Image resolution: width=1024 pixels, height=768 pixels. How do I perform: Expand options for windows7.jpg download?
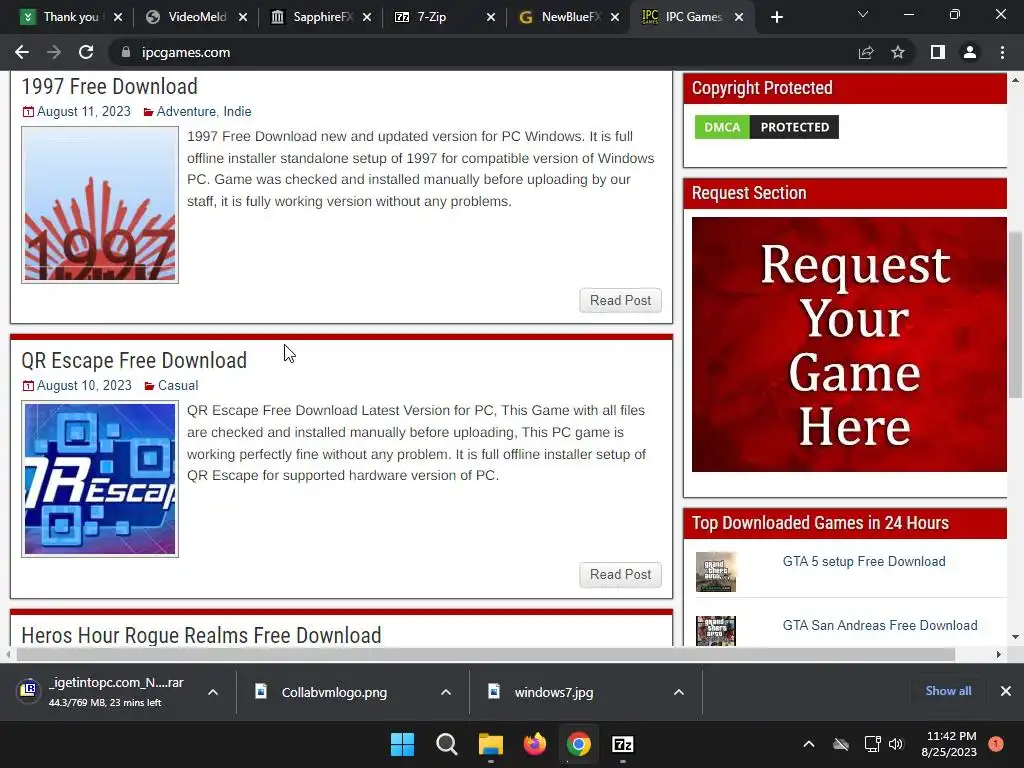tap(679, 692)
